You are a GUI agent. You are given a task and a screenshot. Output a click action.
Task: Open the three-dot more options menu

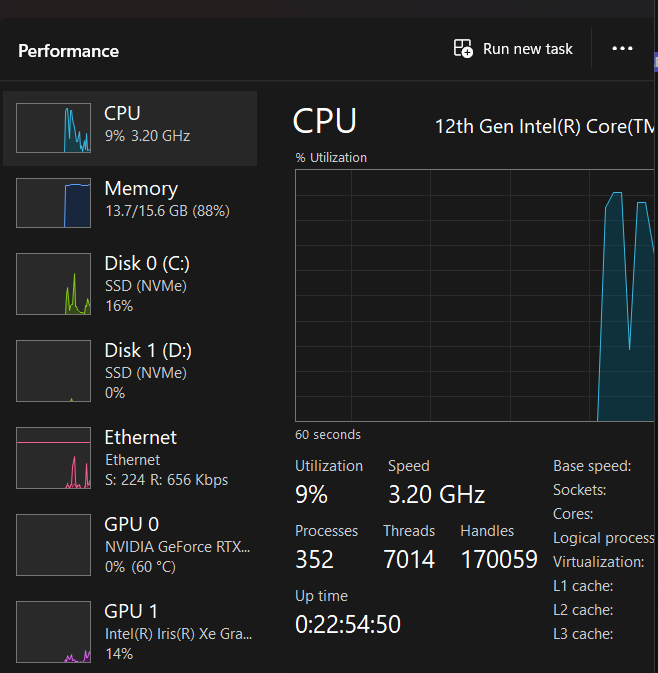point(622,49)
